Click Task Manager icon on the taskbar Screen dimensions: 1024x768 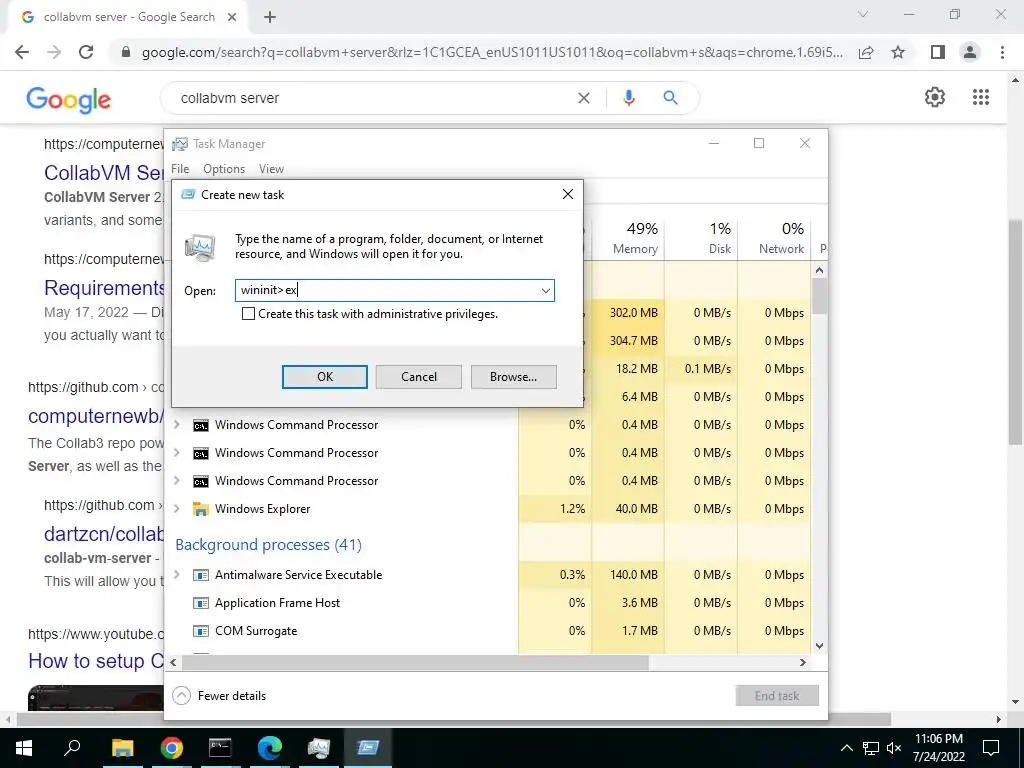pyautogui.click(x=319, y=748)
